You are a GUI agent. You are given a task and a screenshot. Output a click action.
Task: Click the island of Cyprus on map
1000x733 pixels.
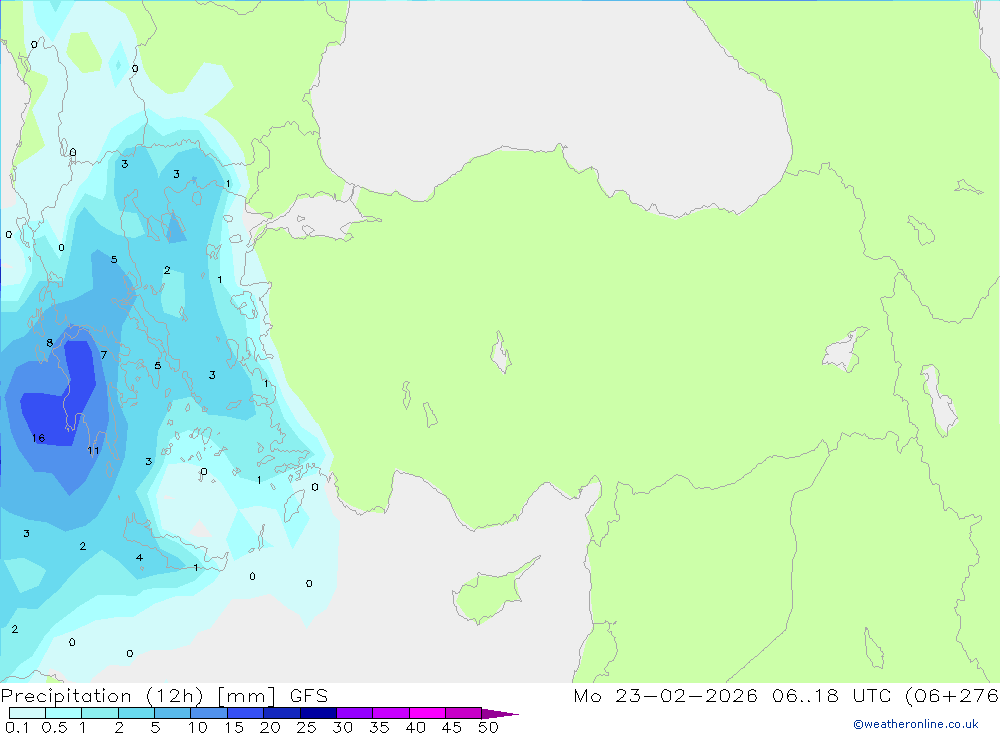point(491,593)
